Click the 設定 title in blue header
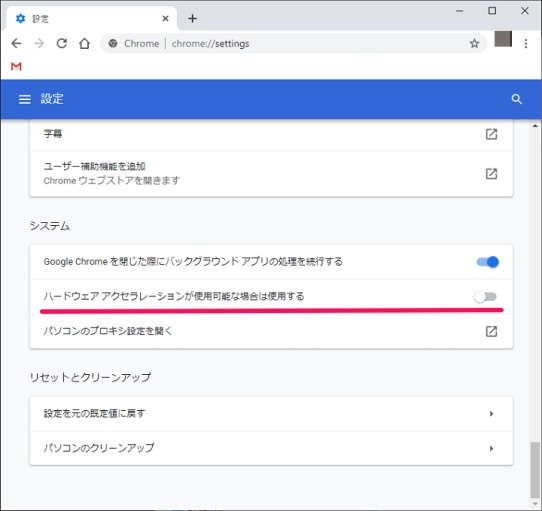 [x=52, y=99]
